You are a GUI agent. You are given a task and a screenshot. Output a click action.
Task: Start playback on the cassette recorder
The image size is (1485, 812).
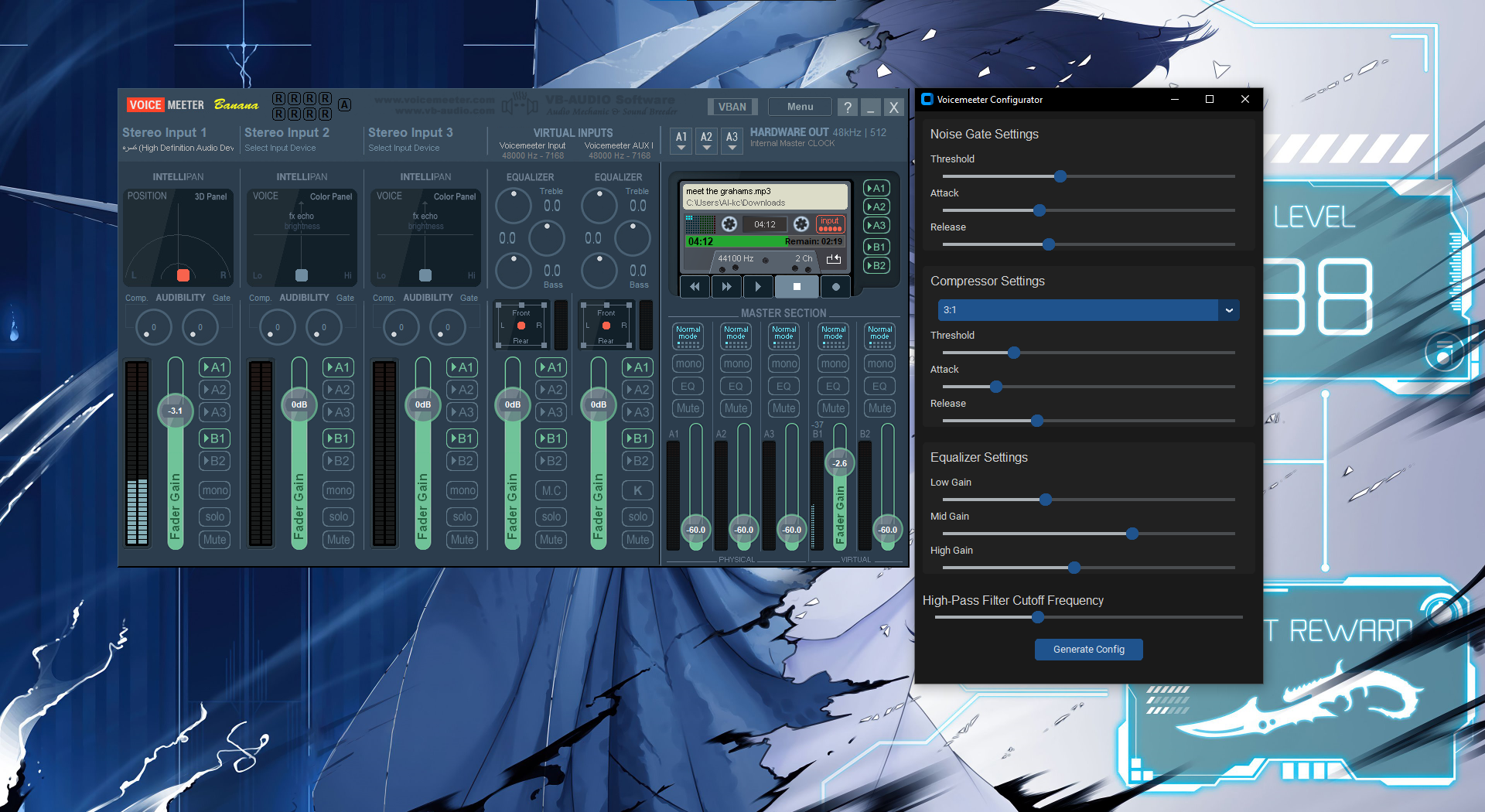758,287
